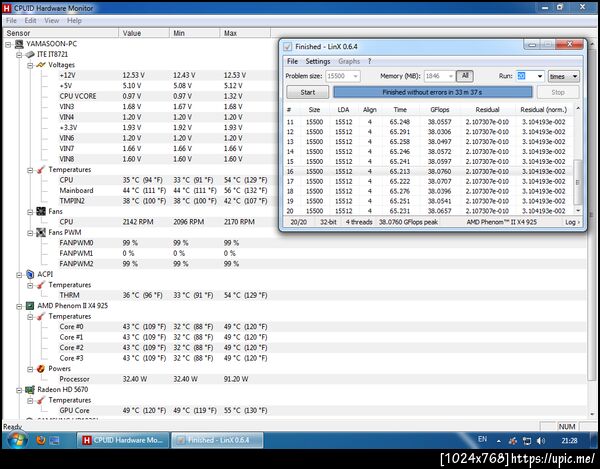
Task: Click the network tray icon
Action: pyautogui.click(x=527, y=441)
